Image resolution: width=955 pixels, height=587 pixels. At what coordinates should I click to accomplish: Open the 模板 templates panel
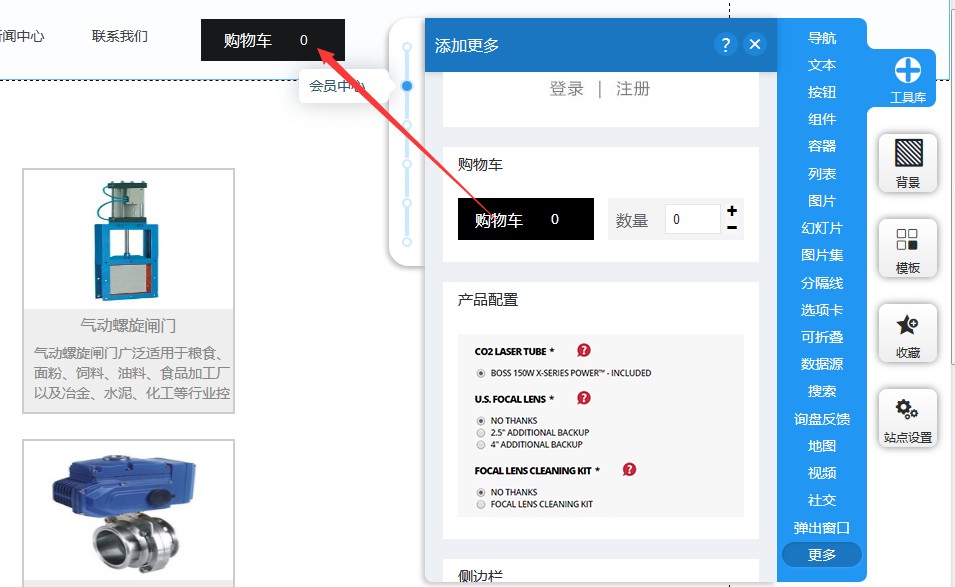907,248
